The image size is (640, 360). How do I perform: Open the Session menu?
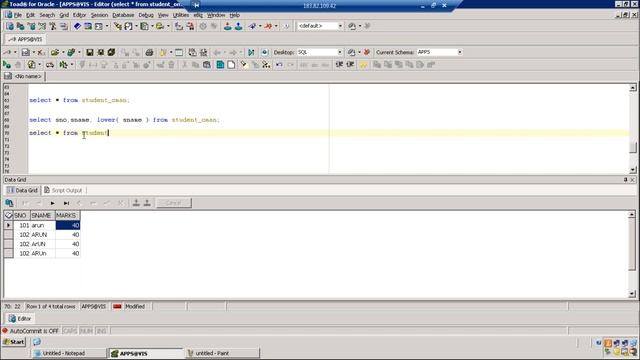click(99, 15)
